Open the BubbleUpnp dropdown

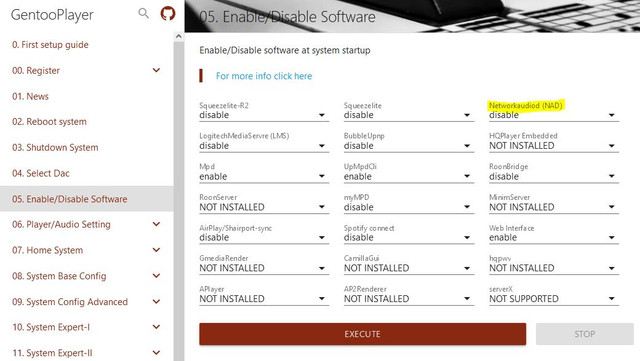tap(409, 146)
